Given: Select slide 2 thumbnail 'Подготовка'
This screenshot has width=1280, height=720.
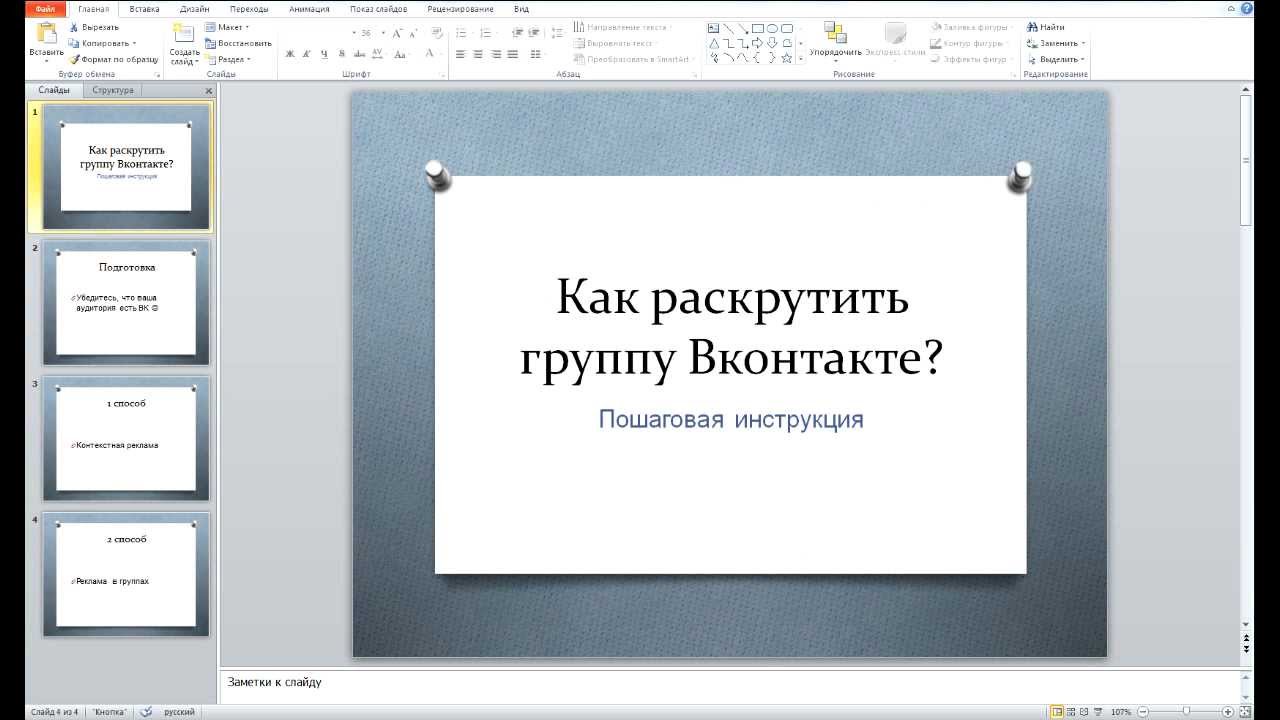Looking at the screenshot, I should pos(126,303).
